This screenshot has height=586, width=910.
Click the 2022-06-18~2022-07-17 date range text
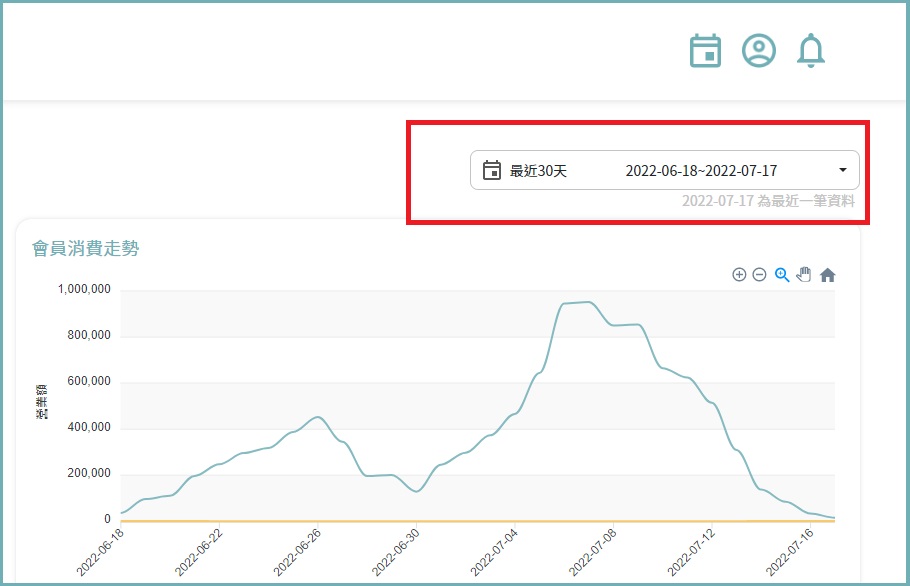(701, 171)
